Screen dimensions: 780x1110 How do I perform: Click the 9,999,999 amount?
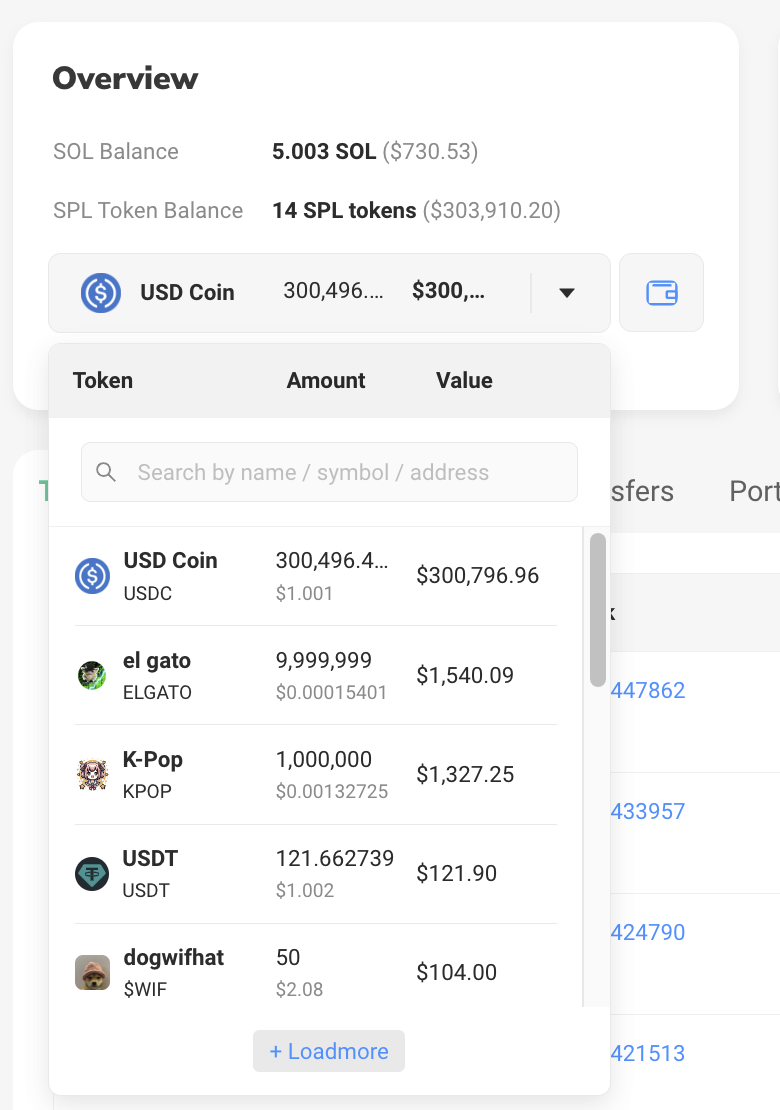(323, 660)
